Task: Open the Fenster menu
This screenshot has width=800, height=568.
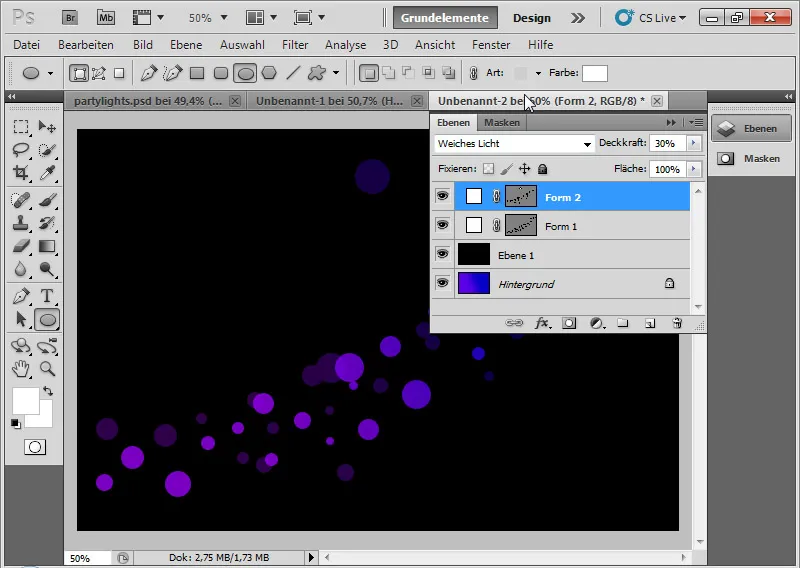Action: click(491, 45)
